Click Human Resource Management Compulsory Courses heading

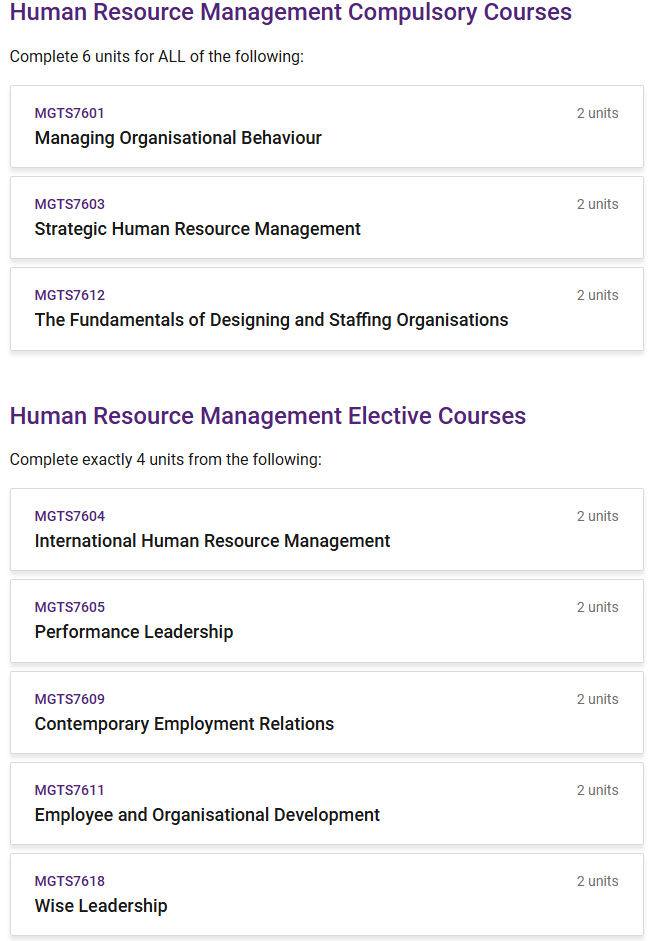(x=291, y=12)
